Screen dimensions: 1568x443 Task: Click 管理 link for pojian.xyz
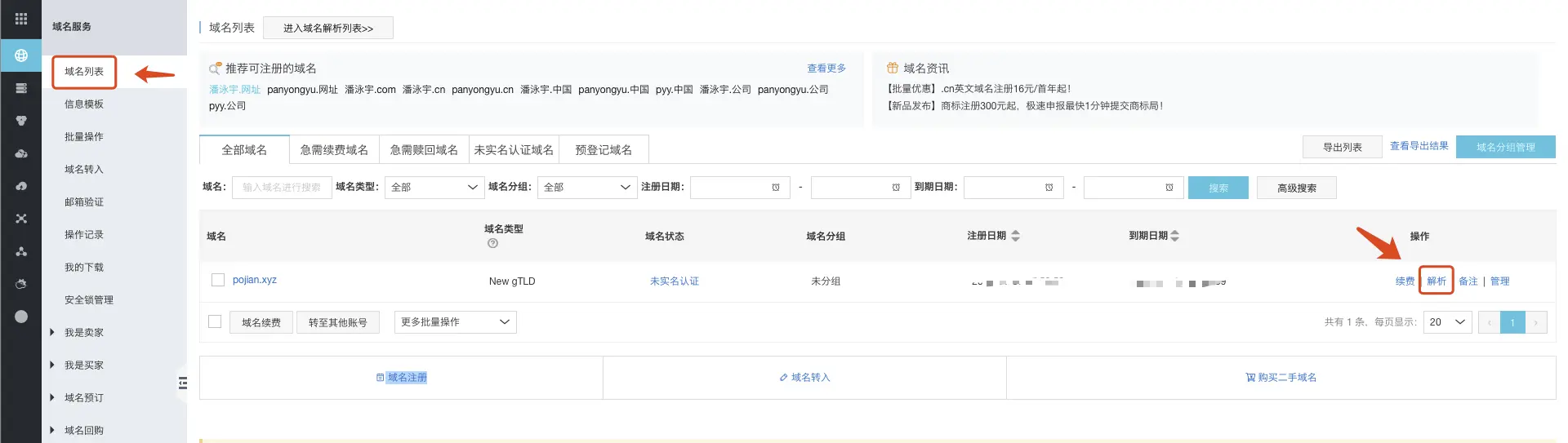click(x=1500, y=281)
